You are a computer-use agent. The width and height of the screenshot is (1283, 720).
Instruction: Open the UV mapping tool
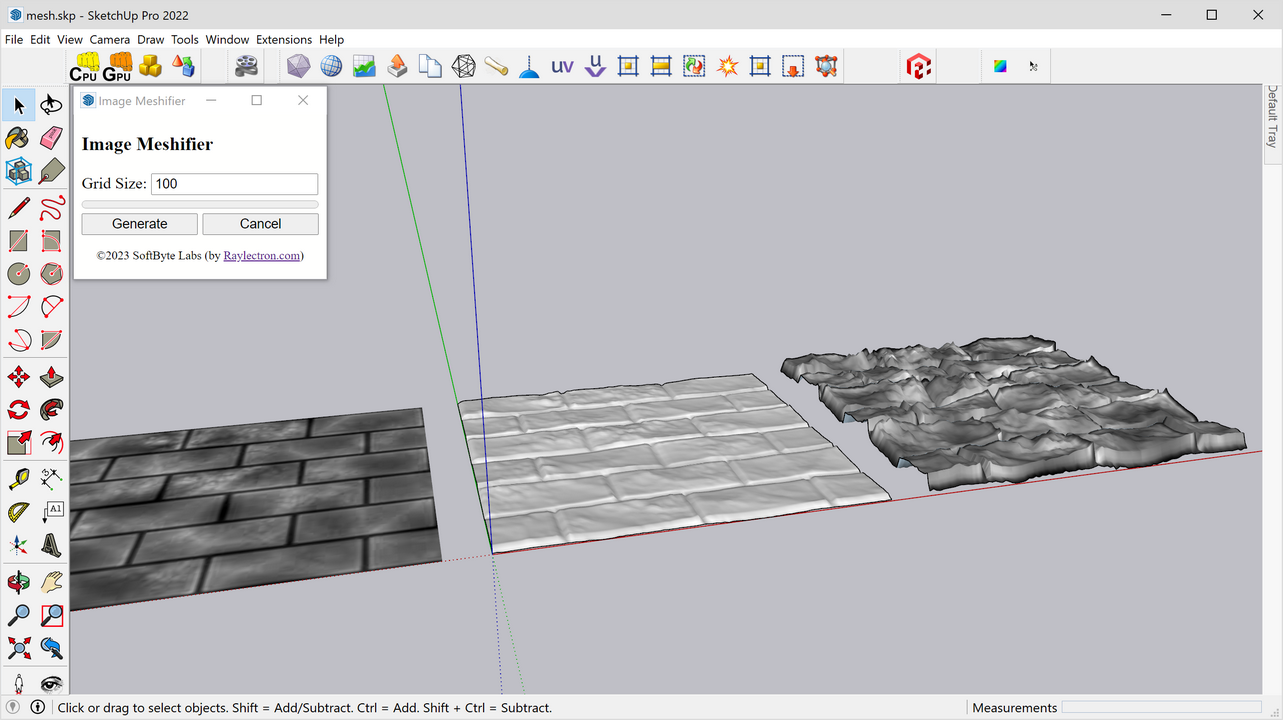point(561,65)
